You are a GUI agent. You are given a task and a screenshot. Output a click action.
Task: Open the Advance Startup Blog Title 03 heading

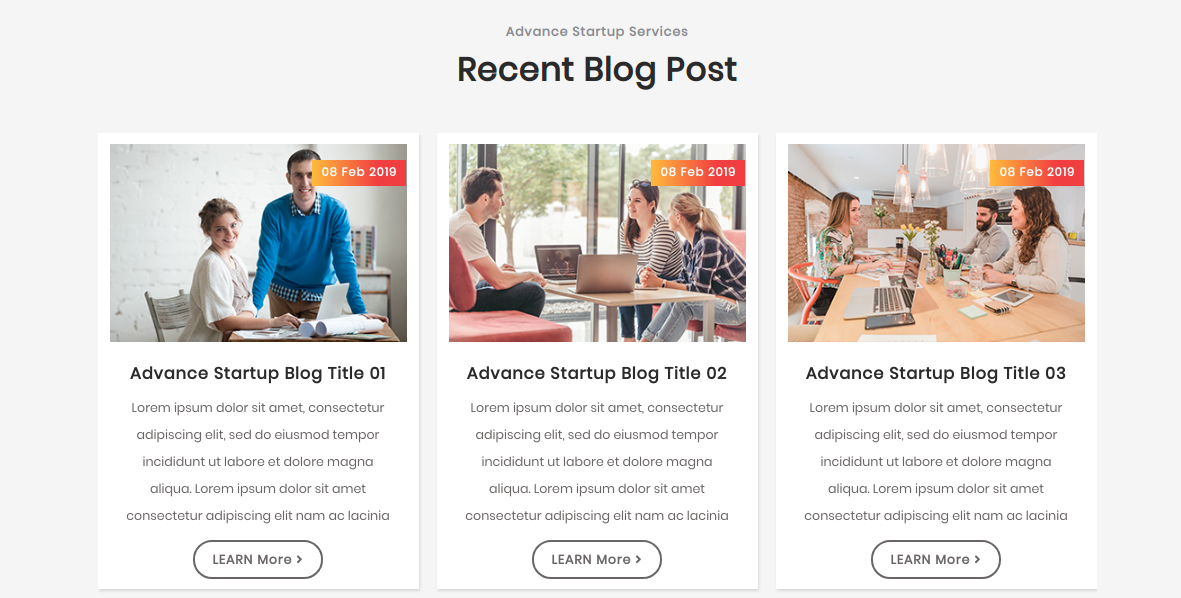(935, 374)
